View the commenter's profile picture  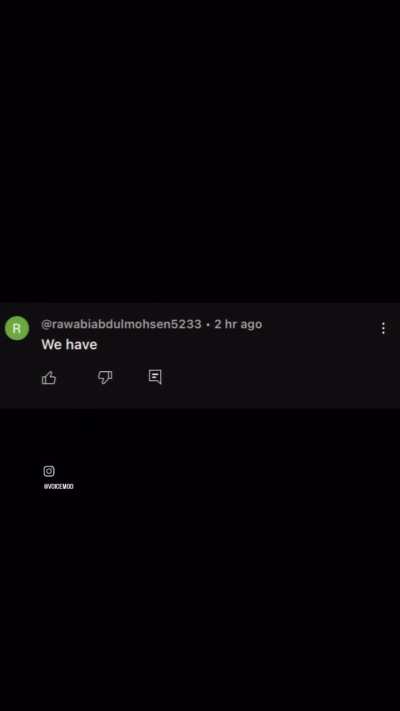point(17,328)
